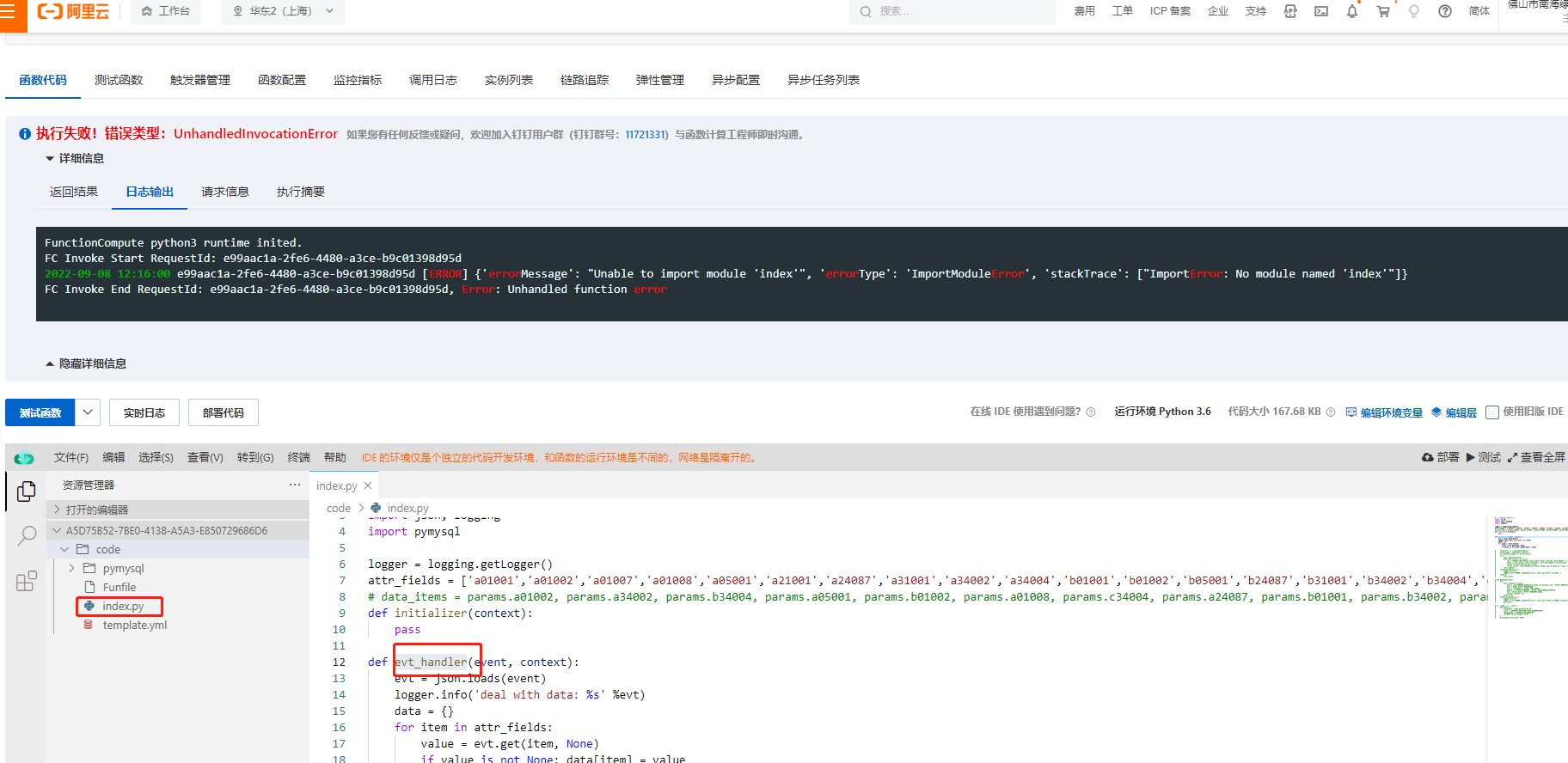Image resolution: width=1568 pixels, height=763 pixels.
Task: Open the shopping cart icon
Action: point(1383,11)
